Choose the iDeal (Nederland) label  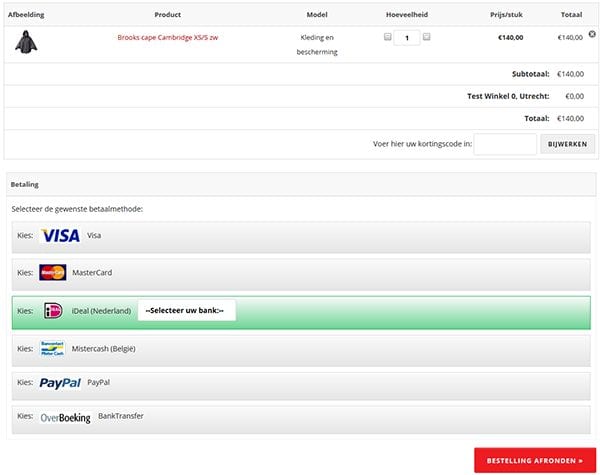pyautogui.click(x=101, y=311)
